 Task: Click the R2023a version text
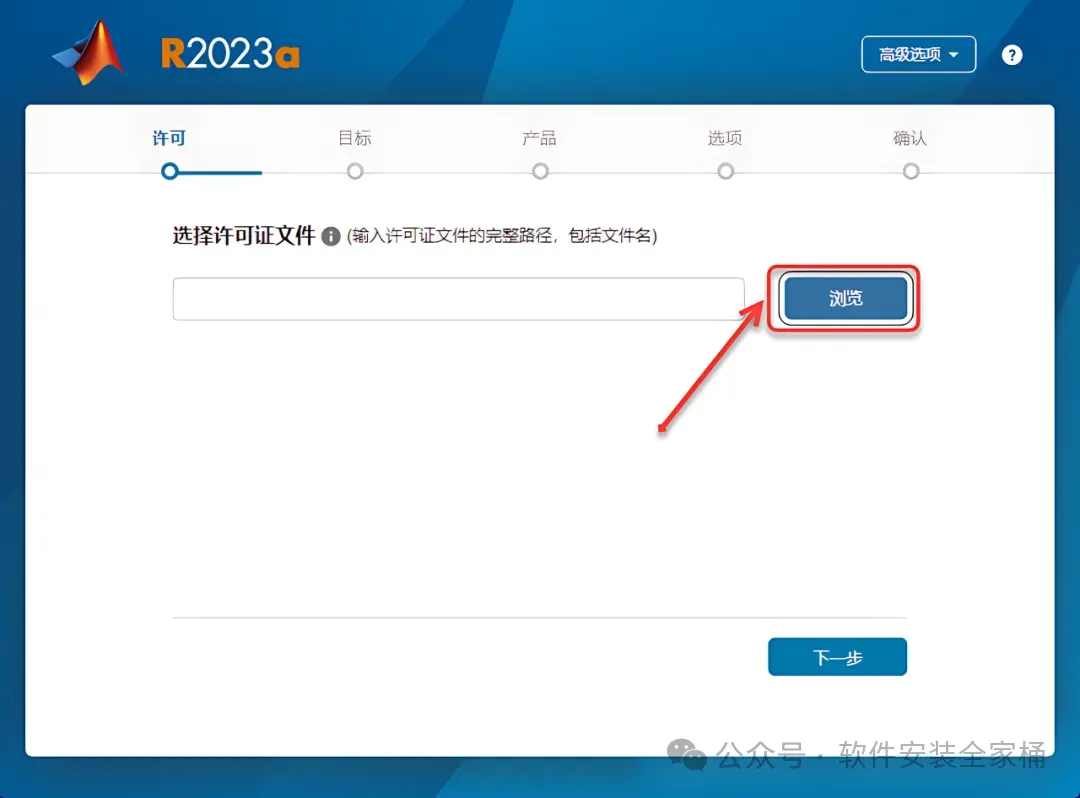click(231, 54)
